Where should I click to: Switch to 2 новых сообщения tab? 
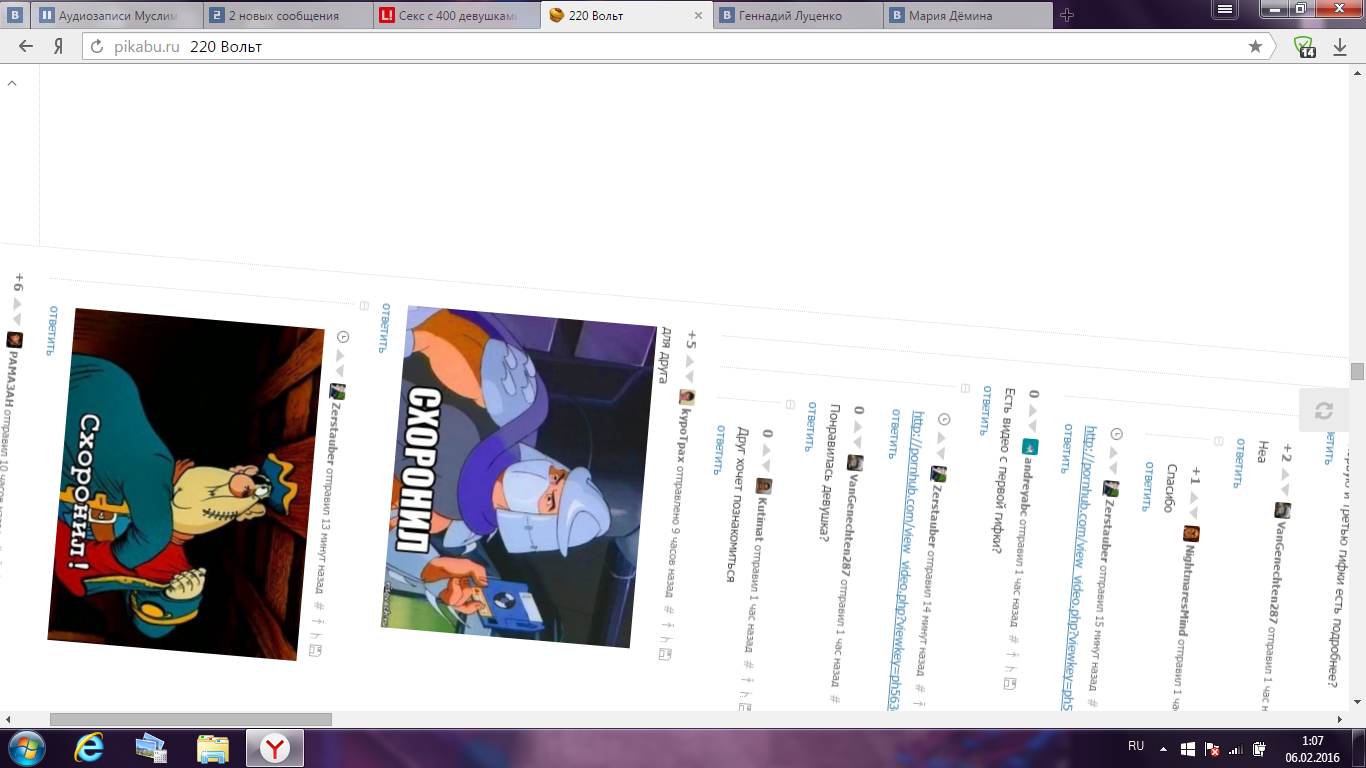[x=288, y=15]
